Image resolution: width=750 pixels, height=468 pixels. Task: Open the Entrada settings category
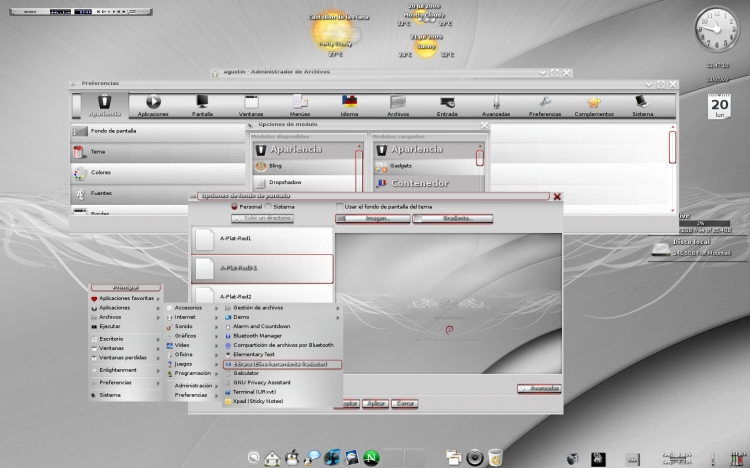click(x=447, y=105)
